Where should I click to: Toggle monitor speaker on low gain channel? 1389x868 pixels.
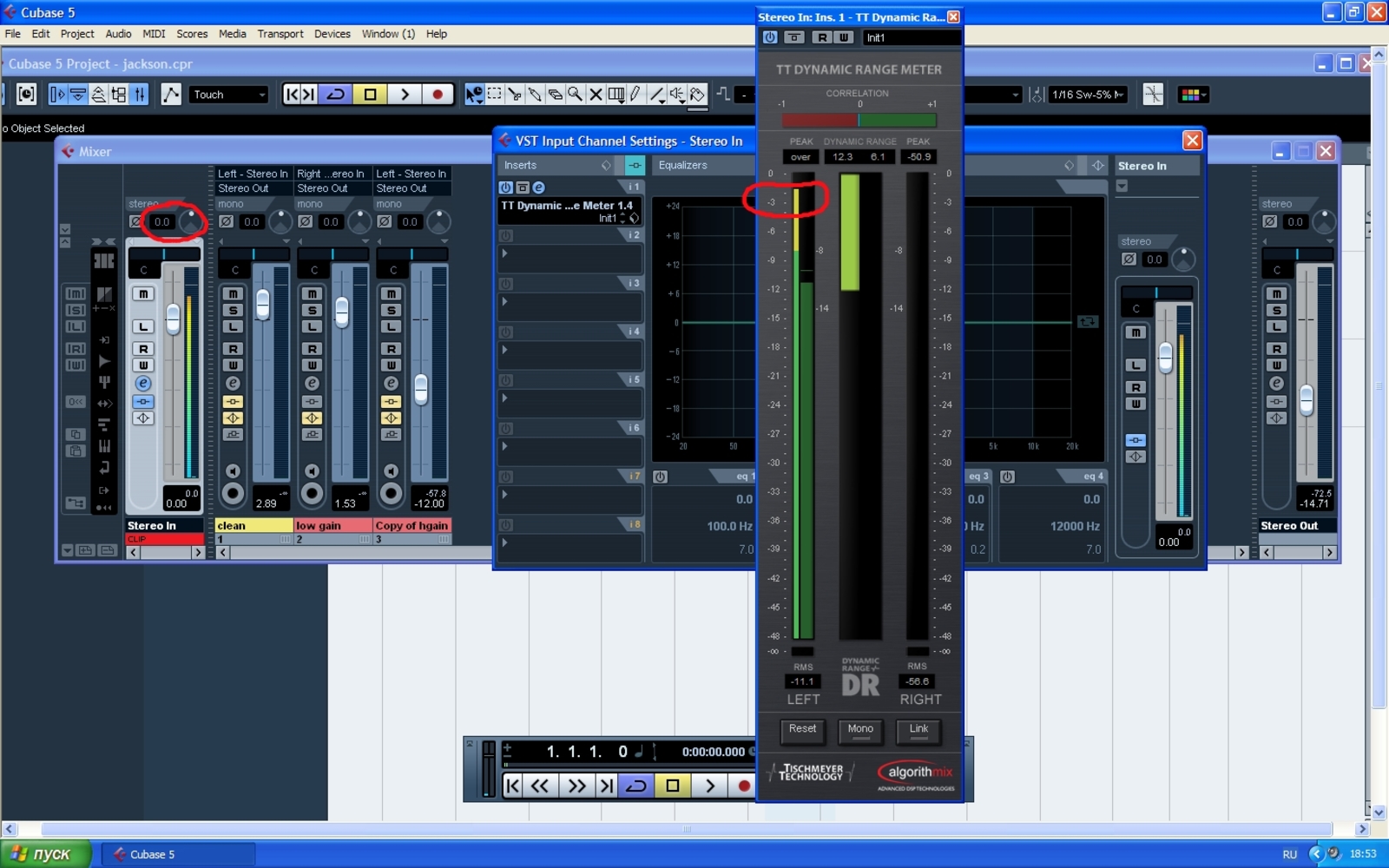coord(312,471)
